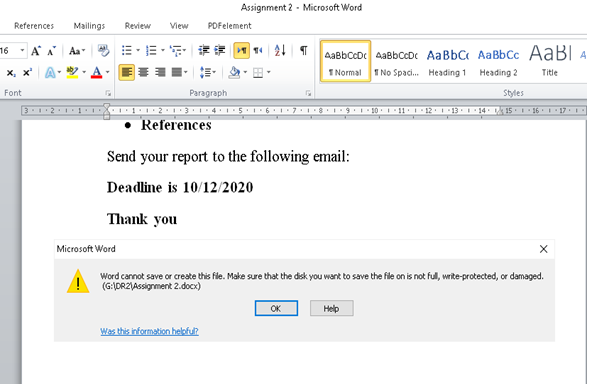The width and height of the screenshot is (601, 384).
Task: Open the PDFelement tab
Action: coord(230,26)
